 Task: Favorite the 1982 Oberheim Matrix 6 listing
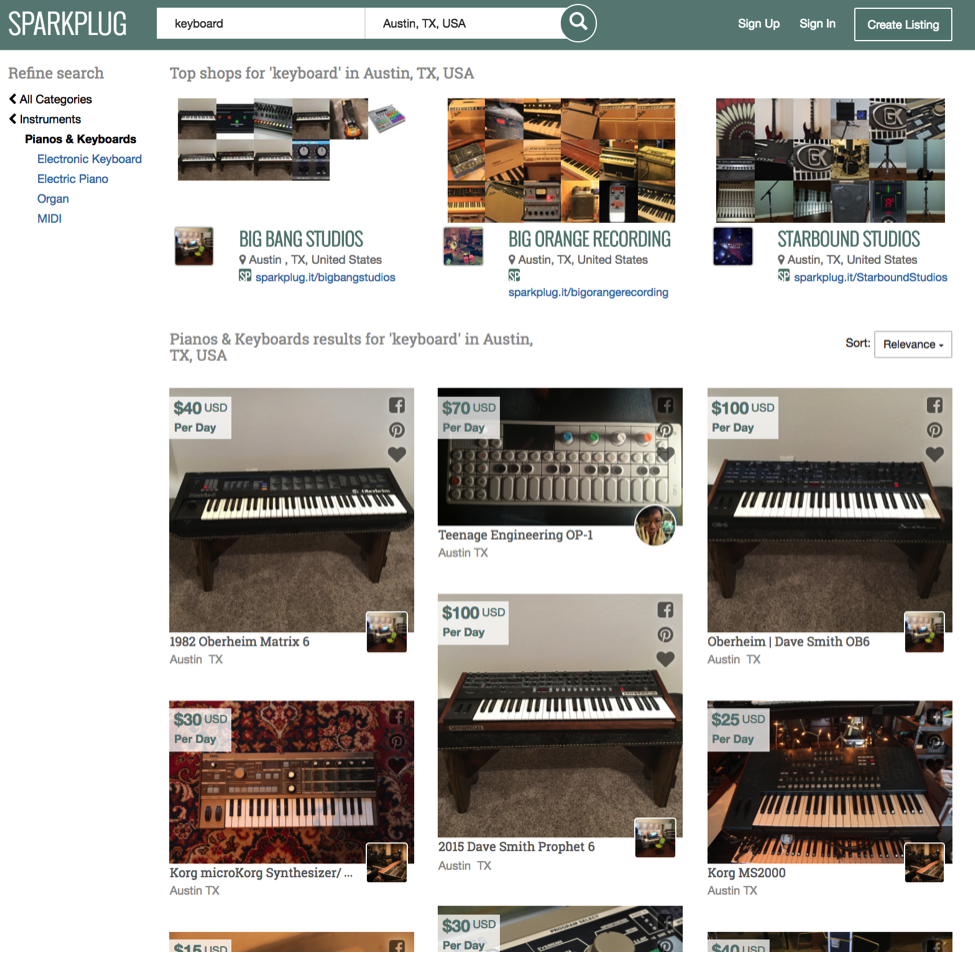tap(397, 453)
